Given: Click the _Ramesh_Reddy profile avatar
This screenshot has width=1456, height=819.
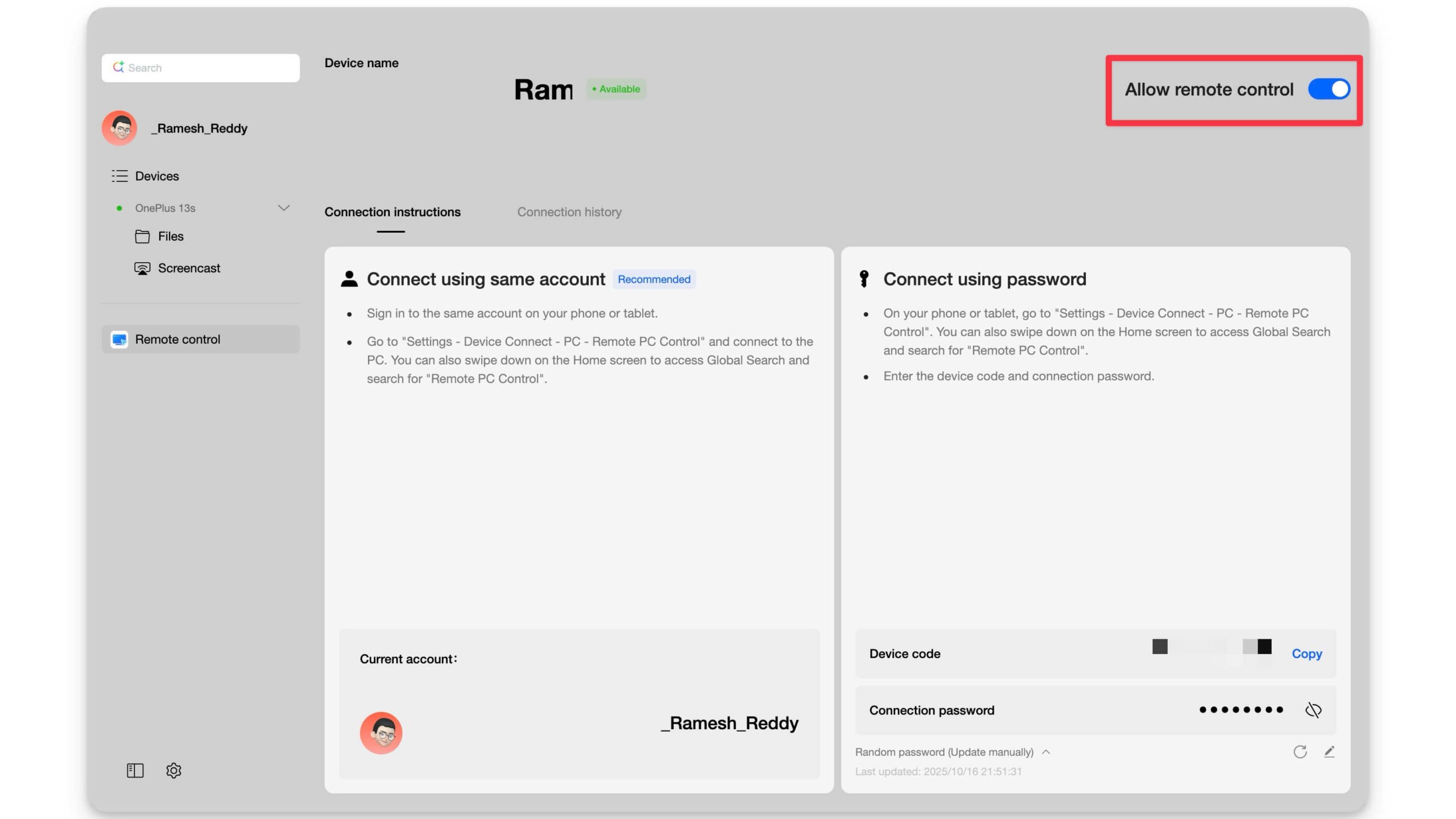Looking at the screenshot, I should tap(119, 128).
